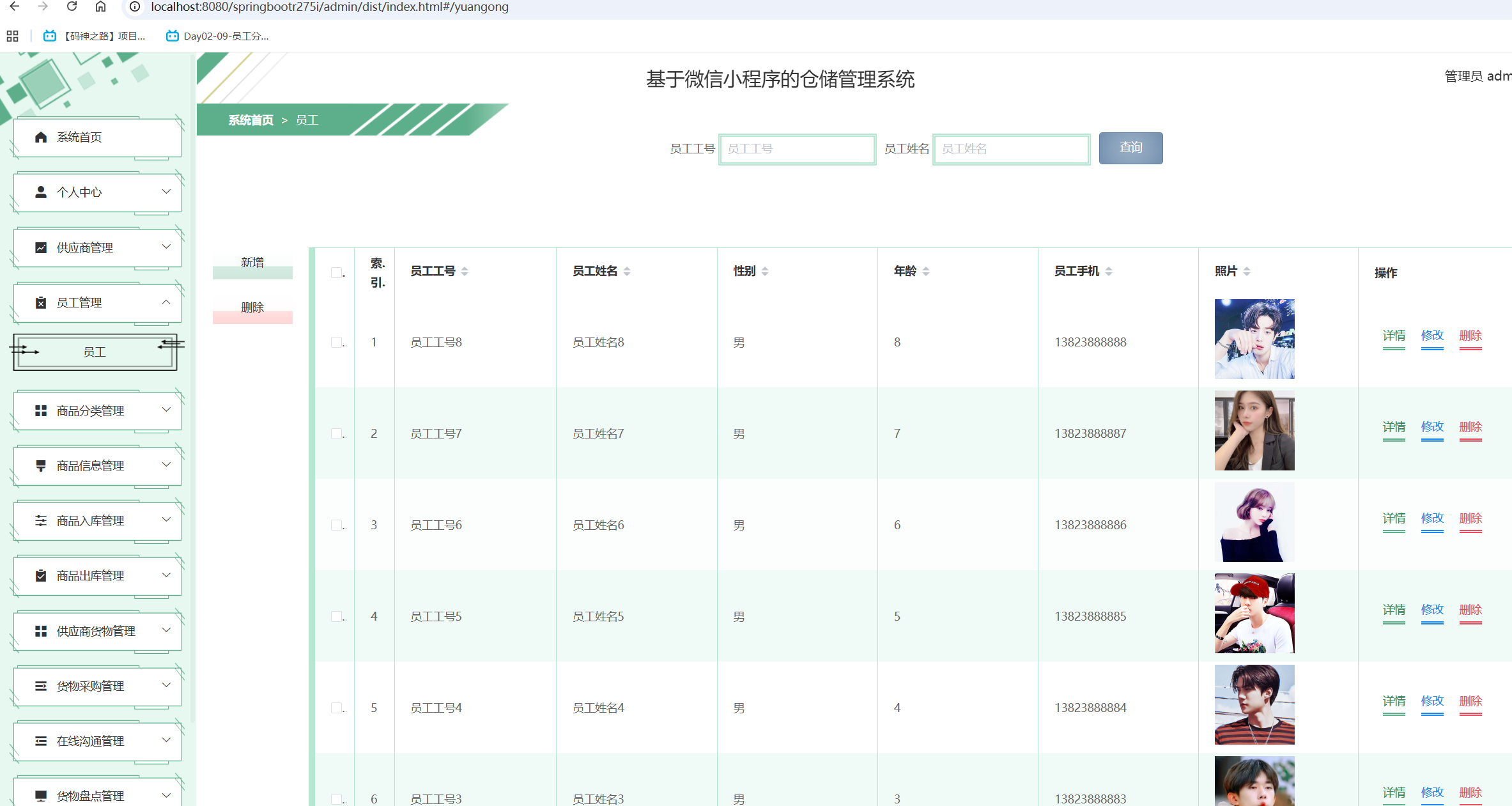Screen dimensions: 1512x806
Task: Select the chart icon beside 供应商管理
Action: pyautogui.click(x=40, y=247)
